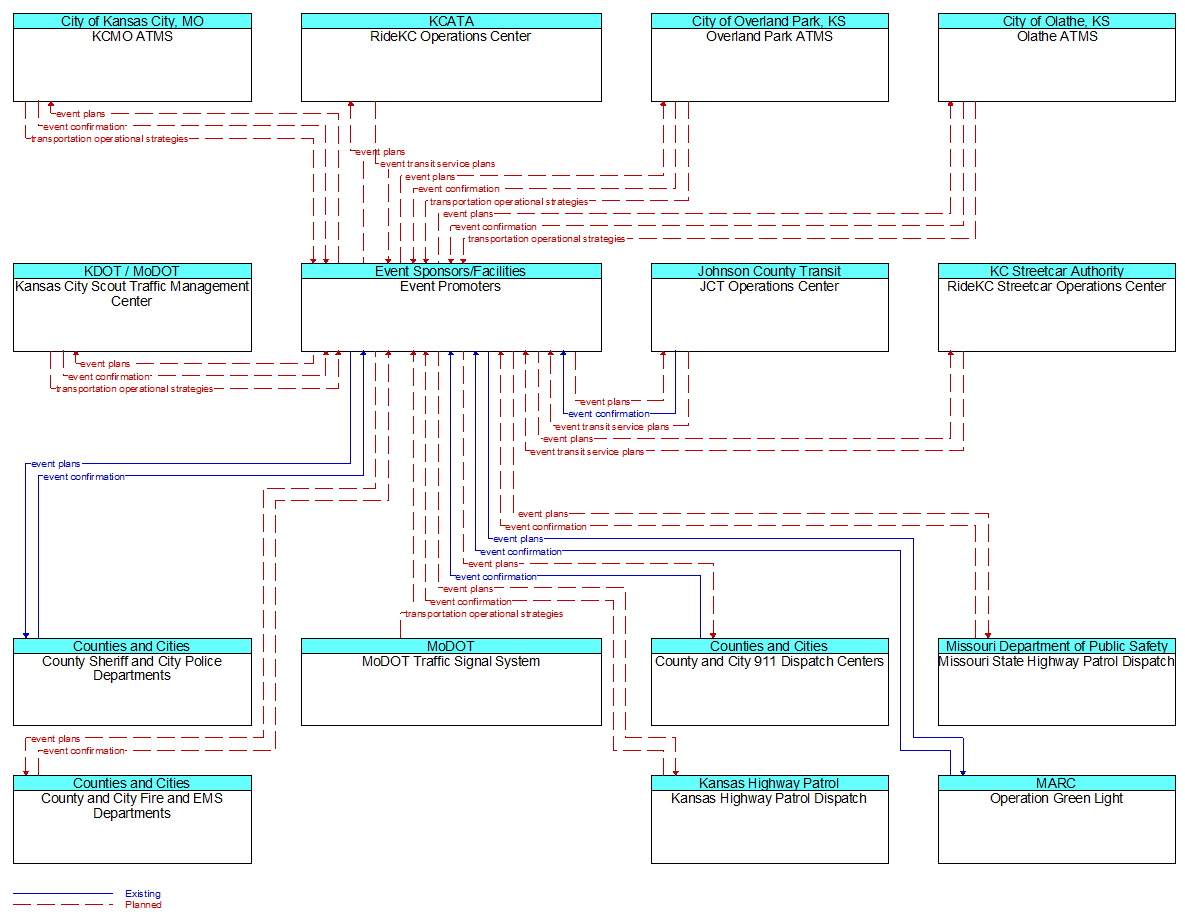Select the RideKC Operations Center label
This screenshot has width=1185, height=922.
tap(450, 36)
